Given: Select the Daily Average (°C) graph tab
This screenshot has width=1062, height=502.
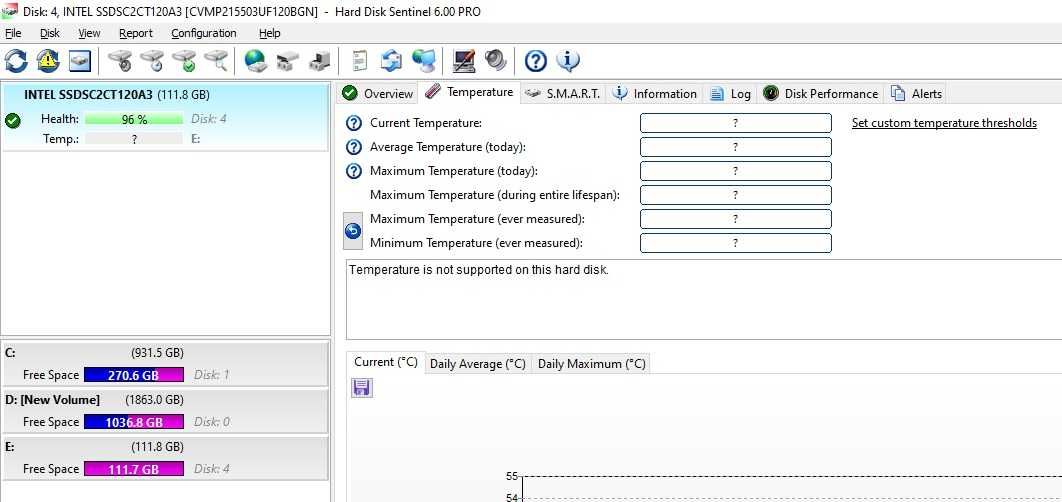Looking at the screenshot, I should click(x=477, y=364).
